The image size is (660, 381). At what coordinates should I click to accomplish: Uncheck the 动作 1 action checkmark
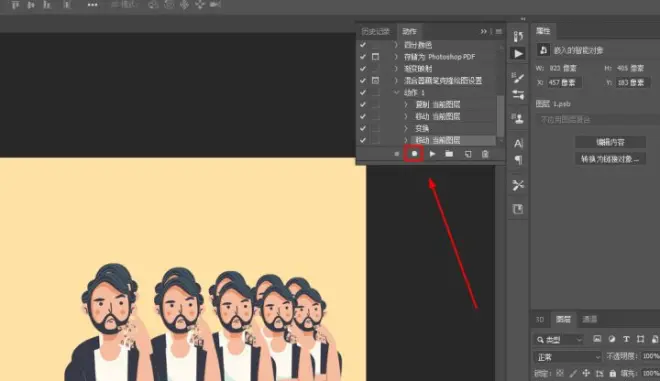[x=363, y=92]
